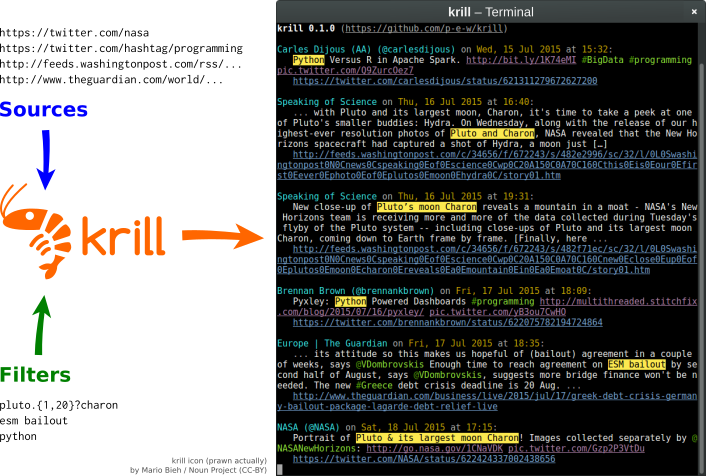Screen dimensions: 706x476
Task: Click the highlighted "Pluto's moon Charon" match
Action: pyautogui.click(x=426, y=207)
